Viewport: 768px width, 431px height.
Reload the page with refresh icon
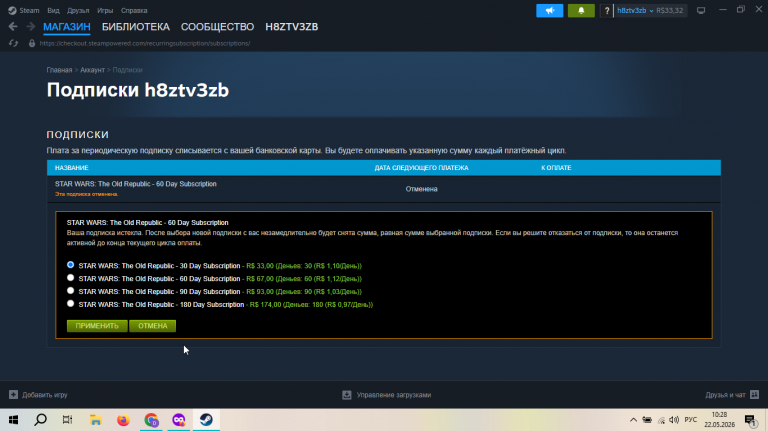(13, 43)
